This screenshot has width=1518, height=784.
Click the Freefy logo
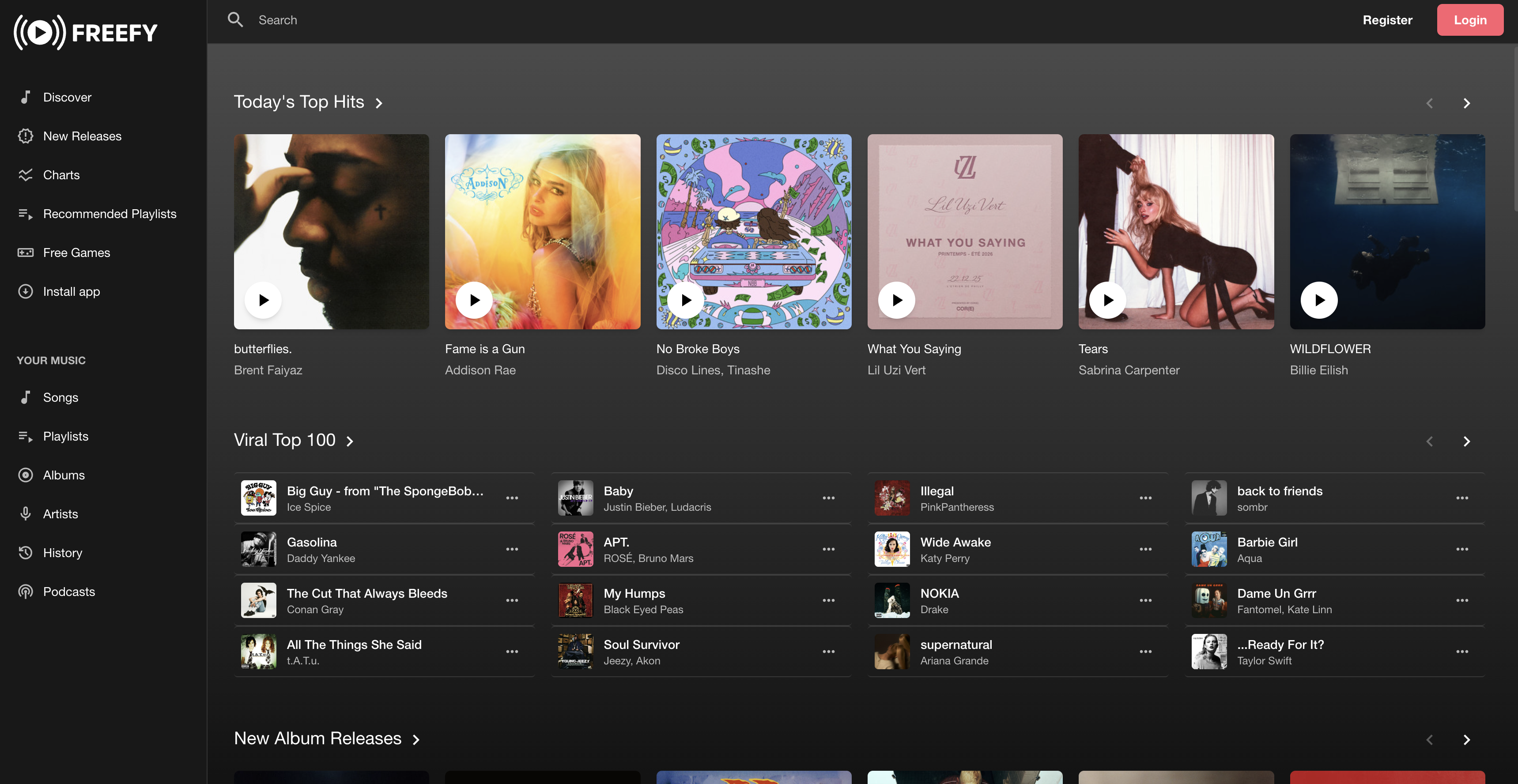coord(86,32)
